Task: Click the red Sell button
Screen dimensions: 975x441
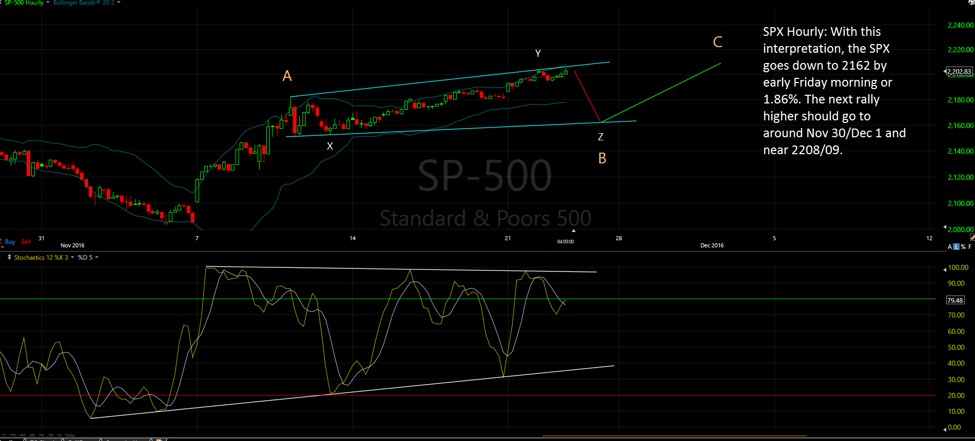Action: 26,242
